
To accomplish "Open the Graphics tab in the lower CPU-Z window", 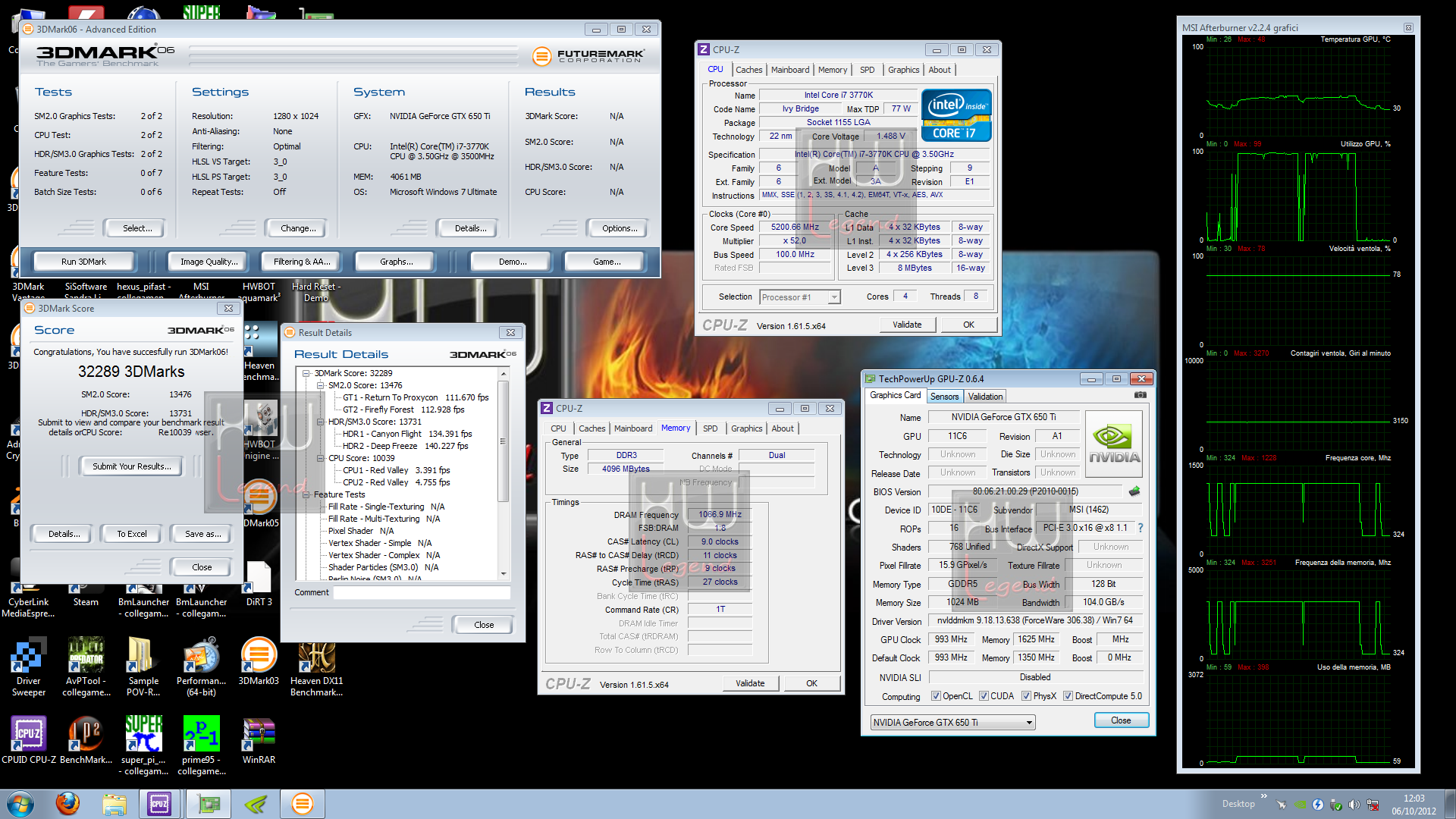I will (x=747, y=428).
